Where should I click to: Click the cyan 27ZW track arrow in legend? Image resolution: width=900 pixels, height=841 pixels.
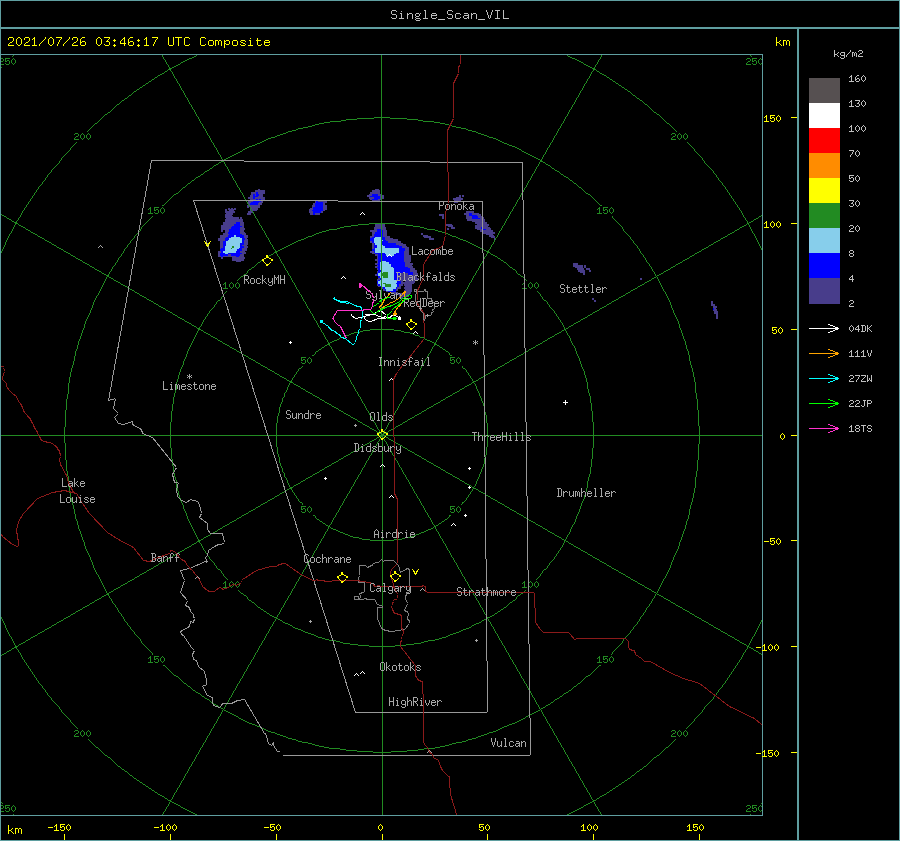pos(824,378)
